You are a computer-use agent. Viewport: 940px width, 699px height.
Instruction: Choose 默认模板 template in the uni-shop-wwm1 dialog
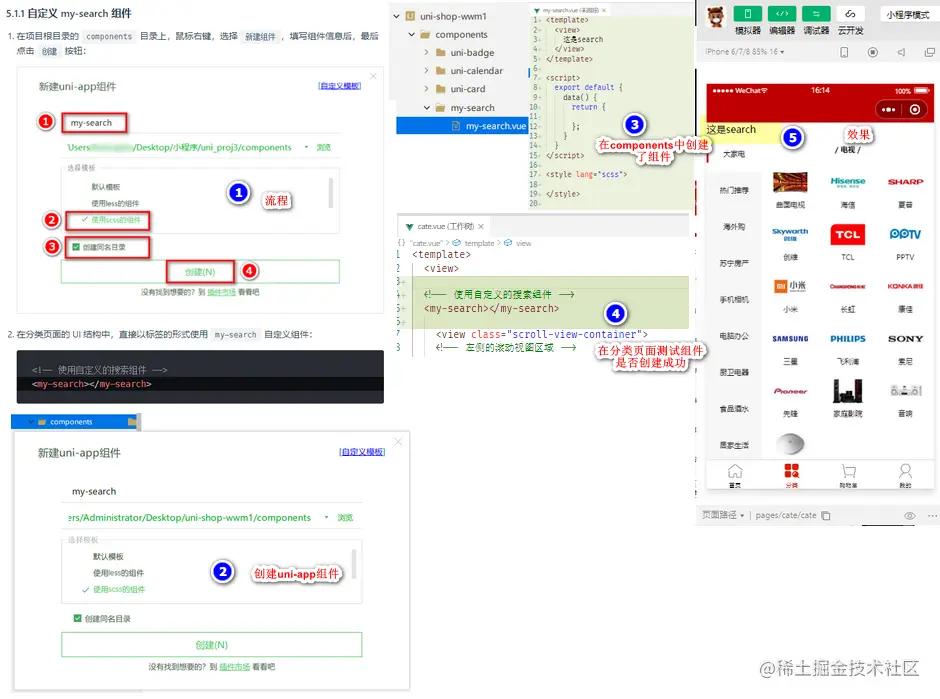[108, 557]
